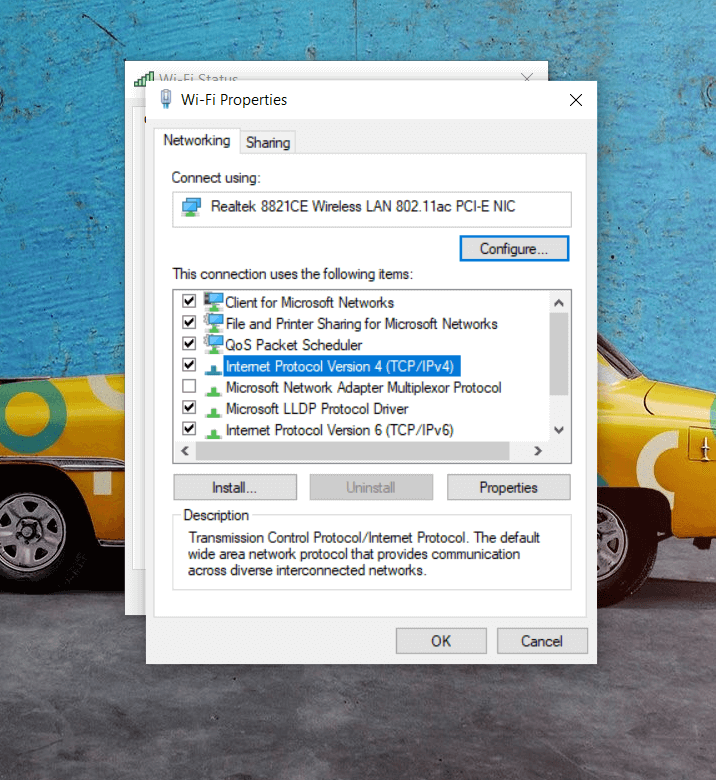Select 'File and Printer Sharing for Microsoft Networks'

click(361, 324)
